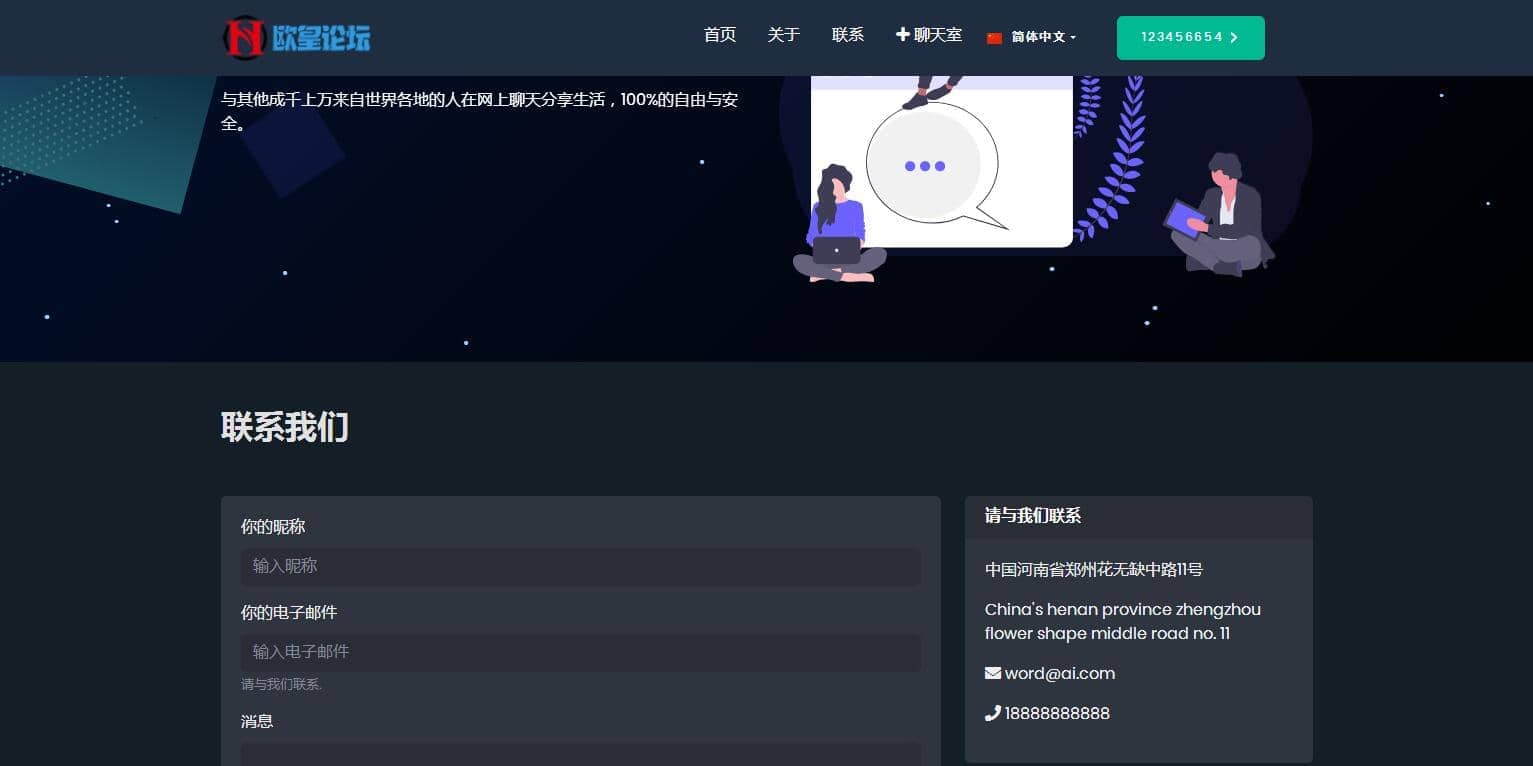Click the plus icon beside 聊天室

click(x=903, y=35)
